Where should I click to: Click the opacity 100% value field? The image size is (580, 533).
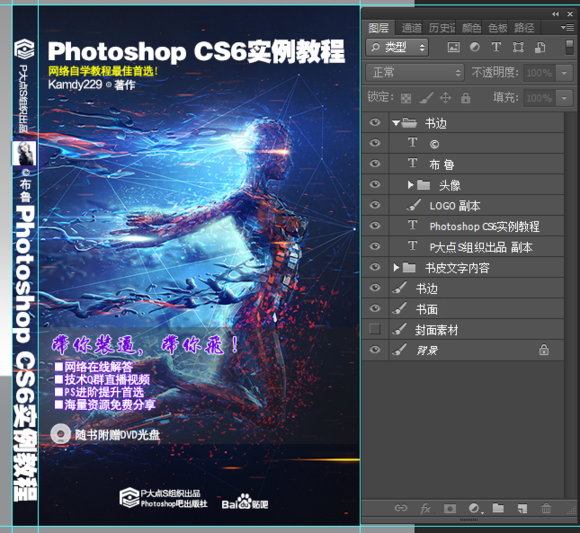(x=540, y=73)
